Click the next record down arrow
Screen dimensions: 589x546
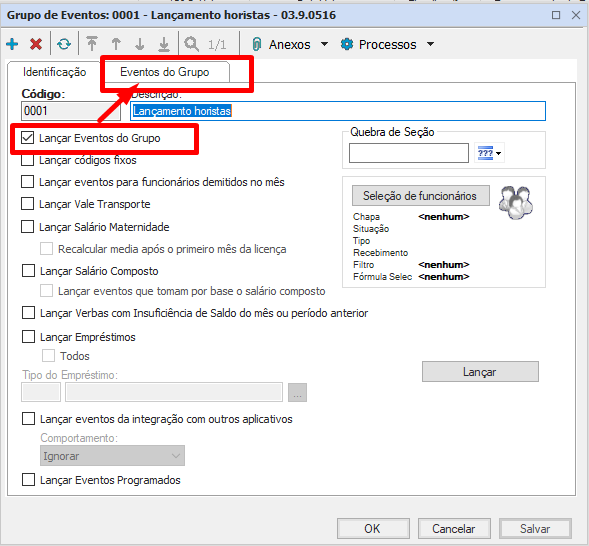[140, 44]
